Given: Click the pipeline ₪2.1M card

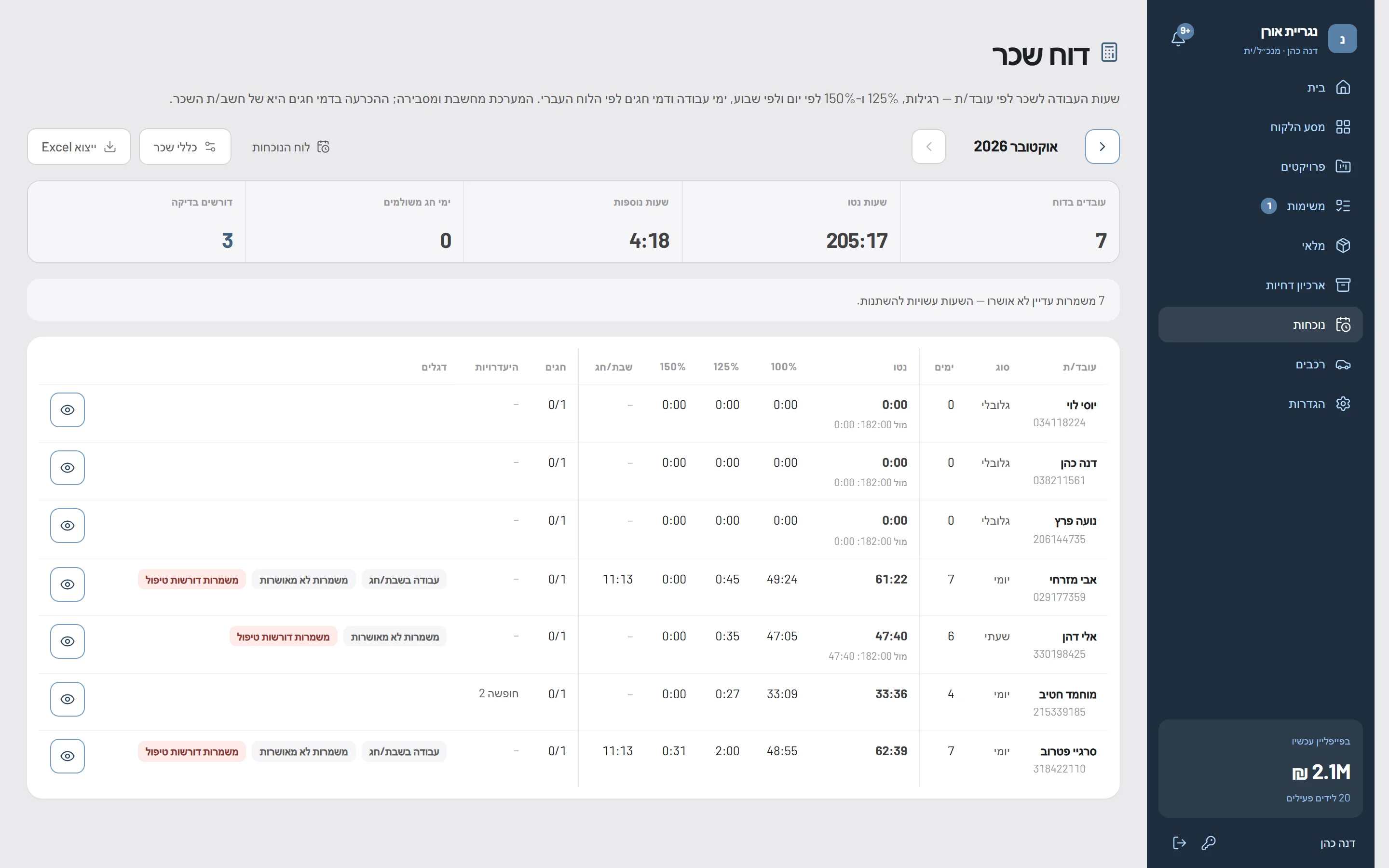Looking at the screenshot, I should 1260,769.
